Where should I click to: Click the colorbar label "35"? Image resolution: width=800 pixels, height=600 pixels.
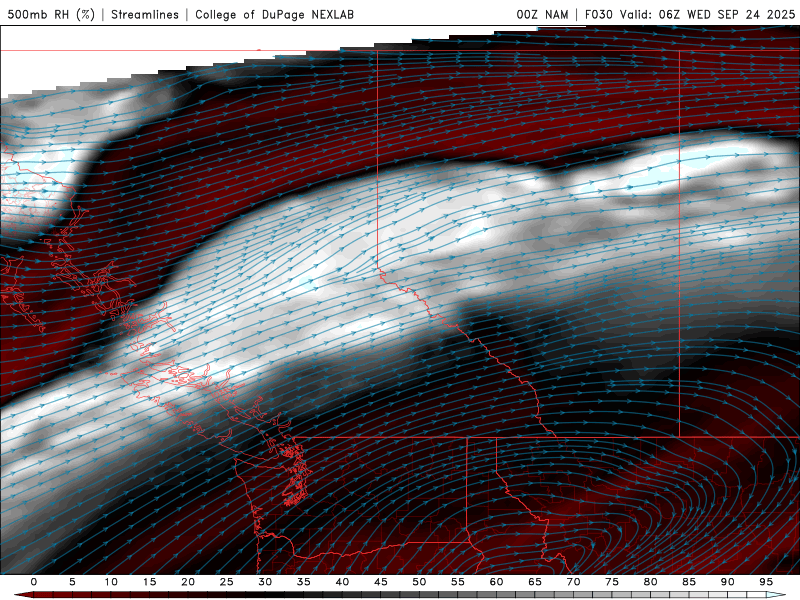[304, 582]
